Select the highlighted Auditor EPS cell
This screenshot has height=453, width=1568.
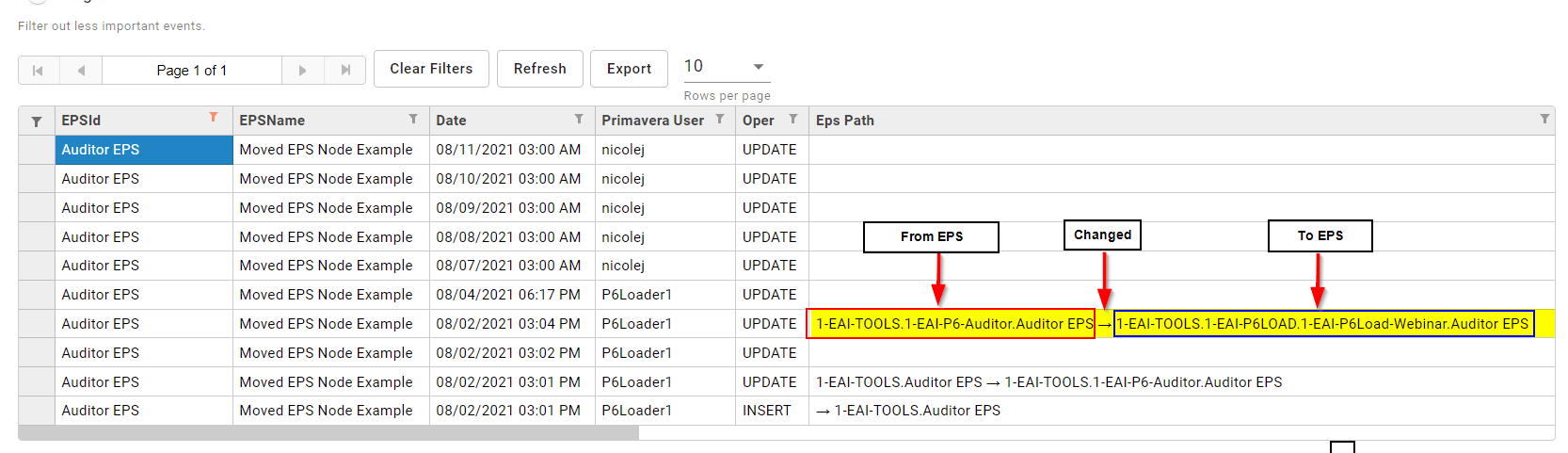[143, 150]
